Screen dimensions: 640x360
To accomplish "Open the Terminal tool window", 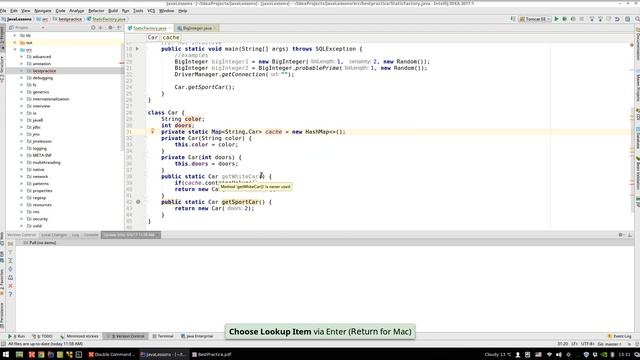I will (163, 336).
